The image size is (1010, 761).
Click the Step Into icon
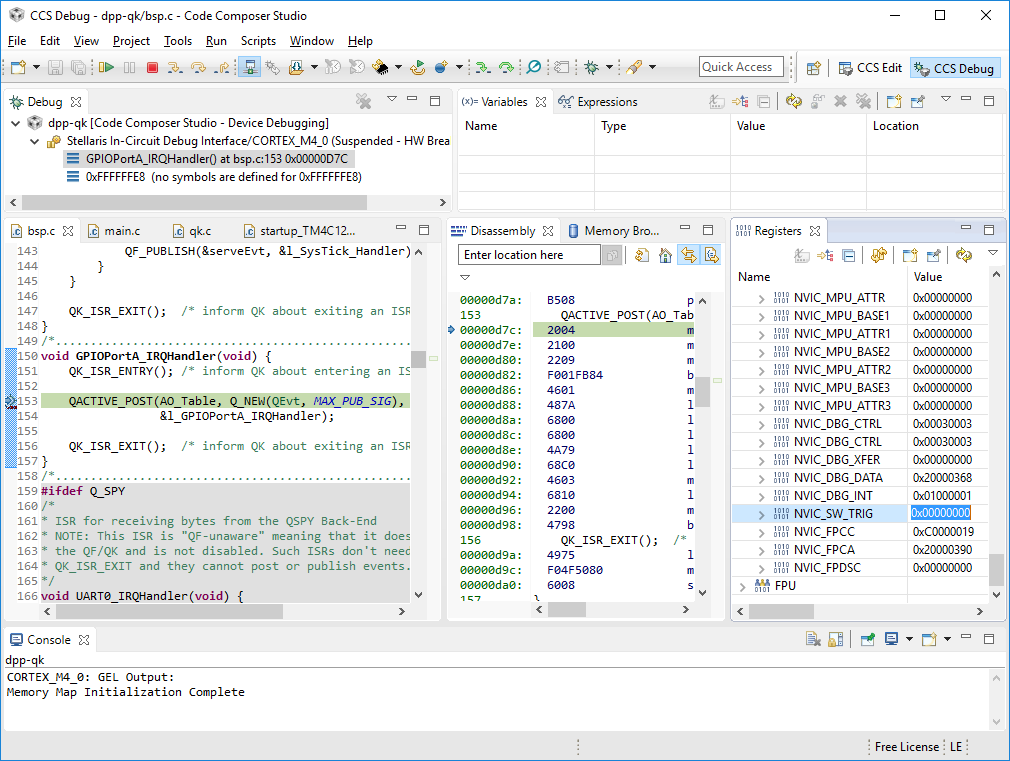175,68
